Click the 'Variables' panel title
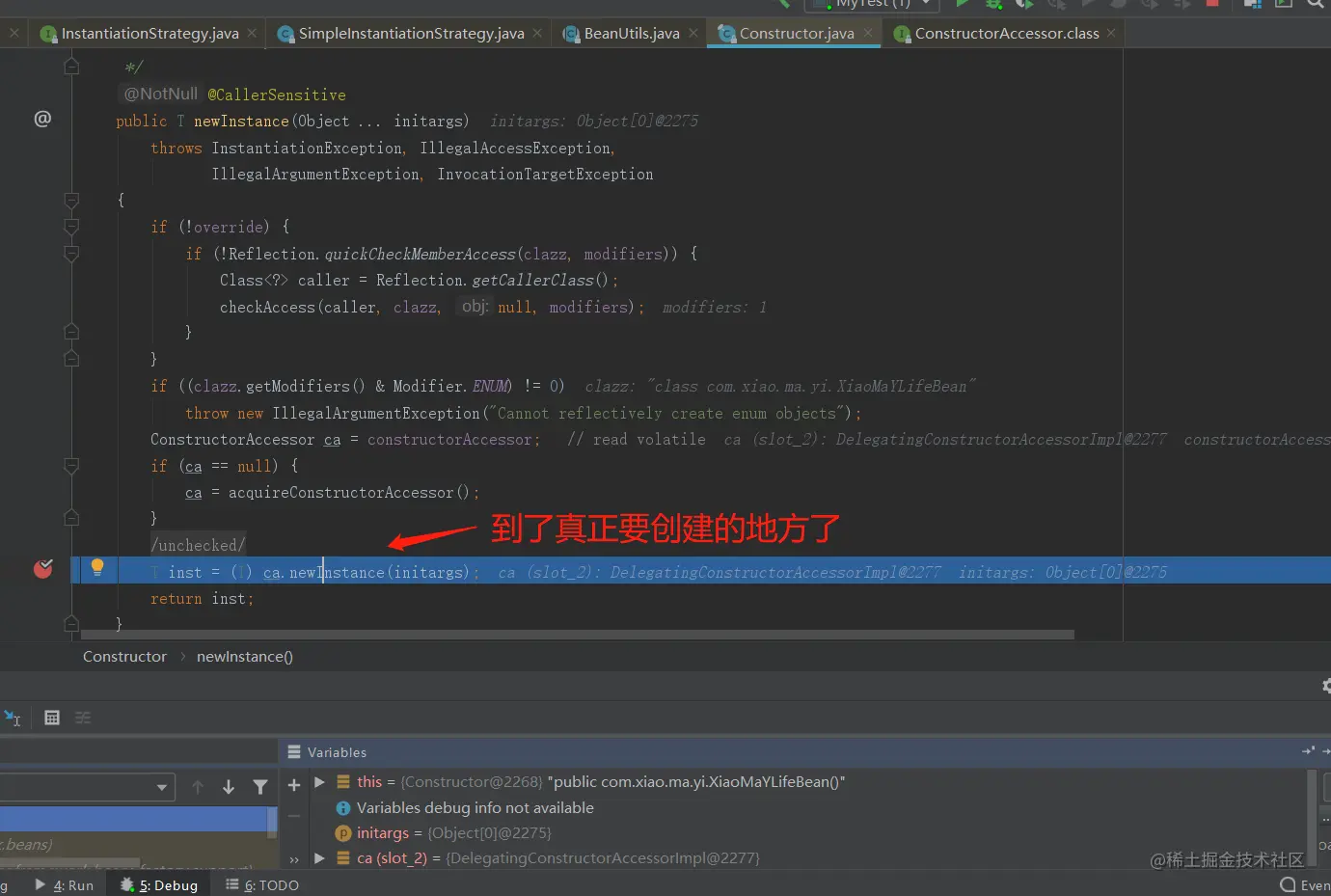Image resolution: width=1331 pixels, height=896 pixels. [x=337, y=752]
